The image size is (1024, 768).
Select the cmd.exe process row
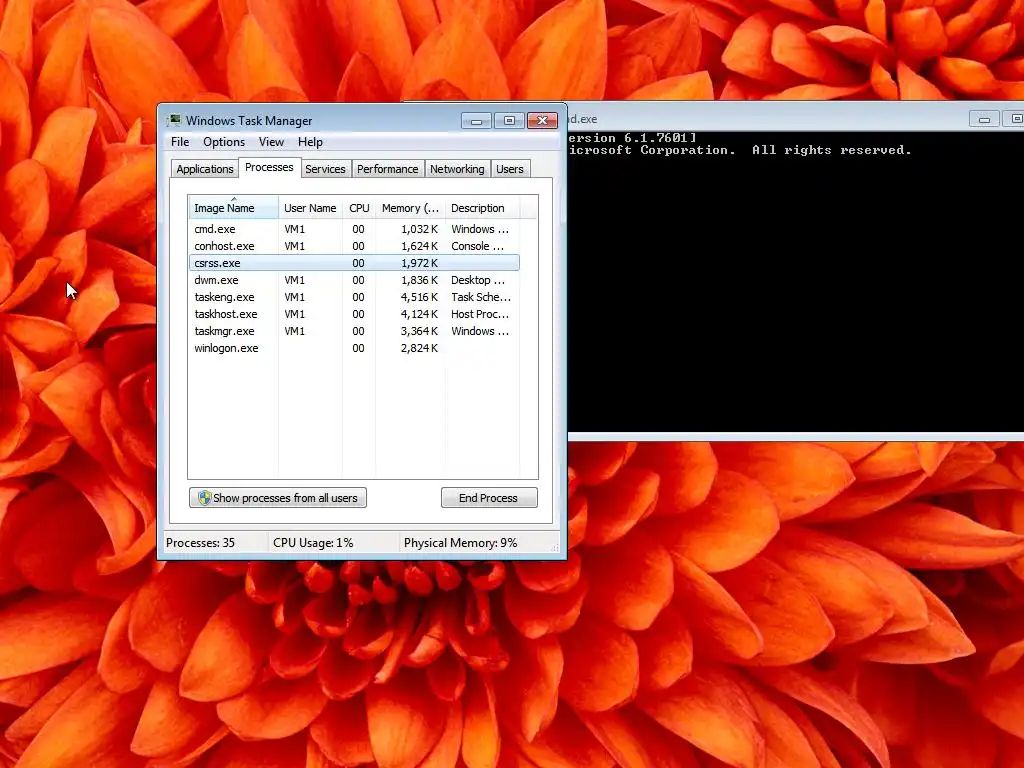click(x=354, y=229)
